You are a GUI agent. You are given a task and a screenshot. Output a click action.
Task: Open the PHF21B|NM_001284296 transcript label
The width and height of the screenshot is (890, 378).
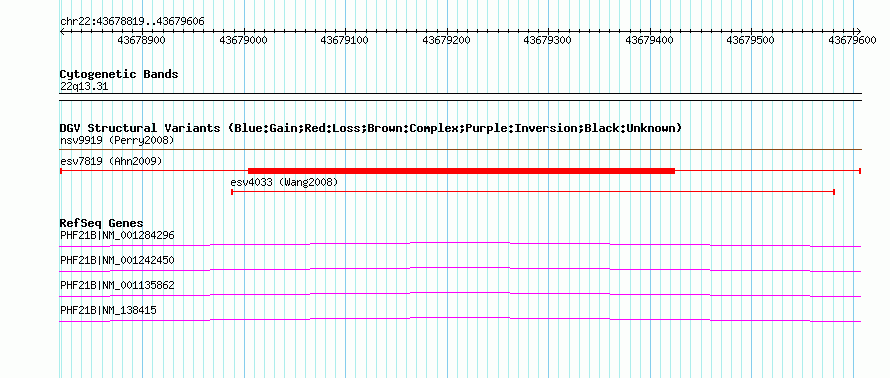pyautogui.click(x=117, y=236)
